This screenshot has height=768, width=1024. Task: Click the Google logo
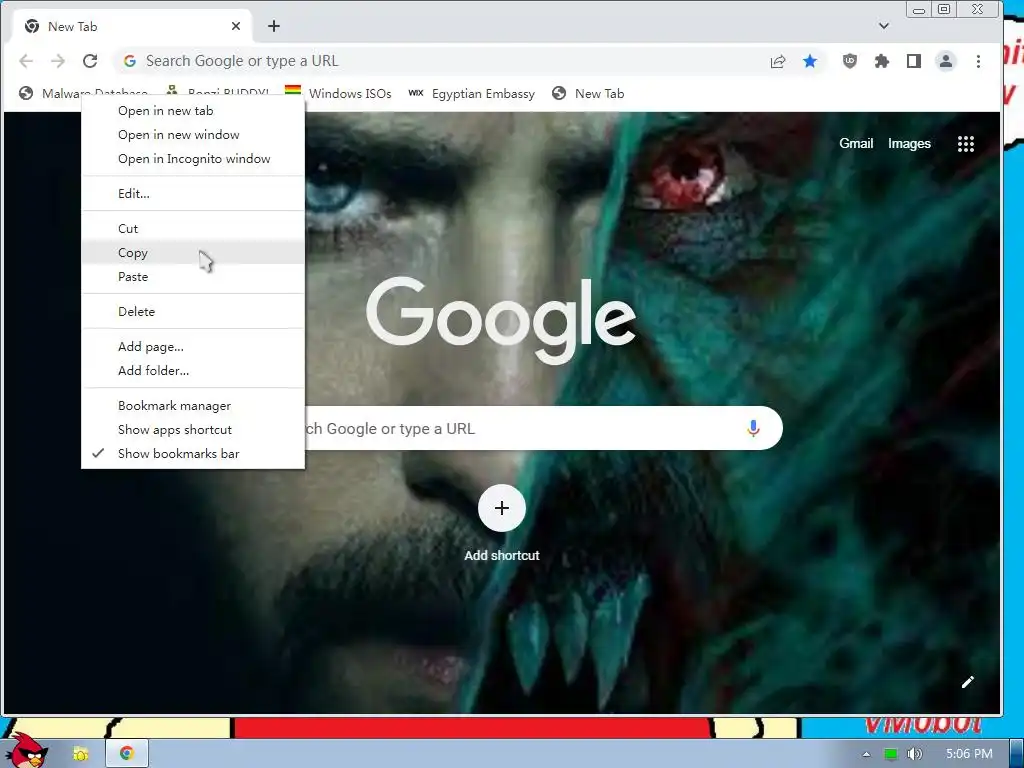point(501,319)
